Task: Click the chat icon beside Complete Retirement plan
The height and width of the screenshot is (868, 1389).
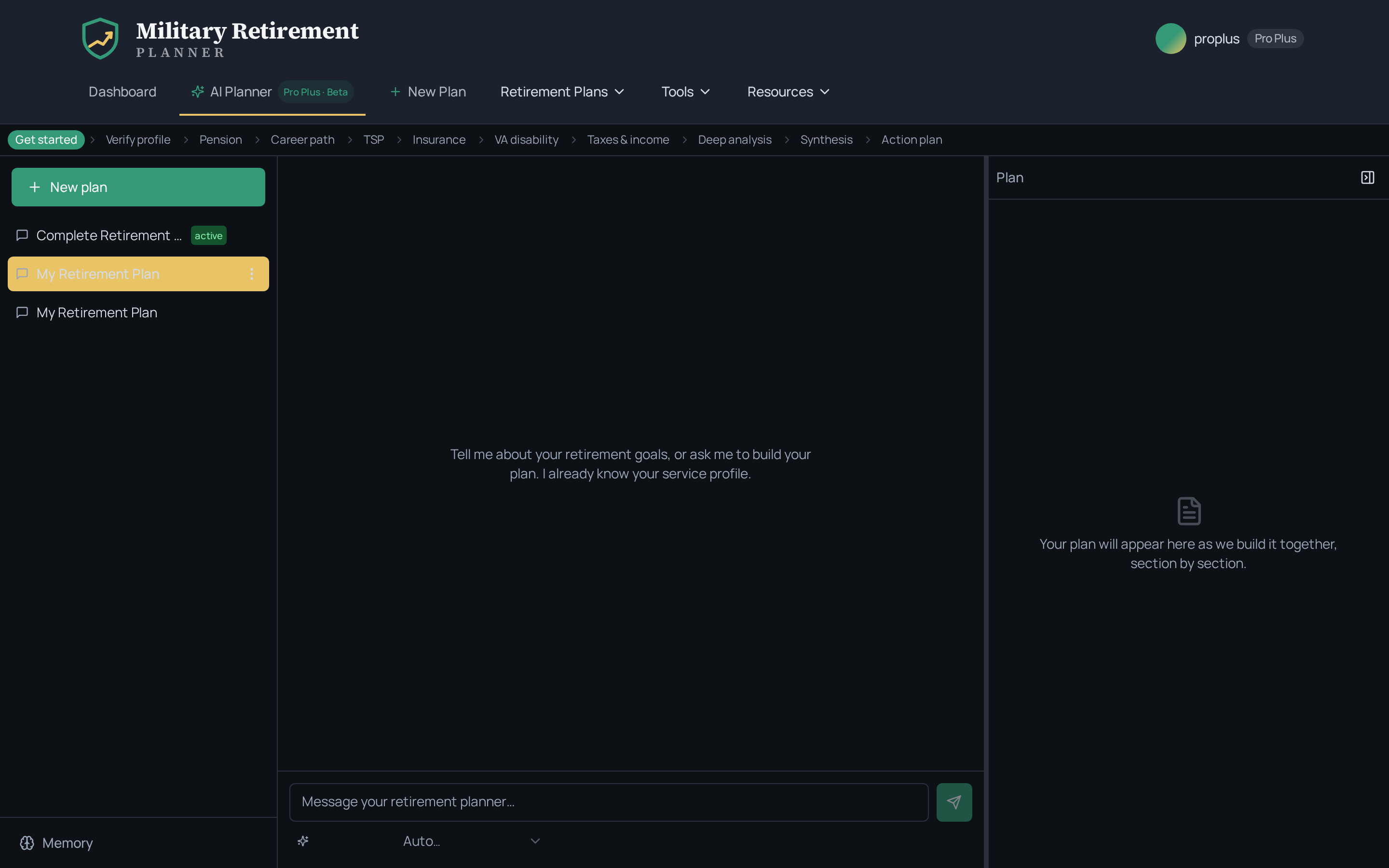Action: tap(22, 235)
